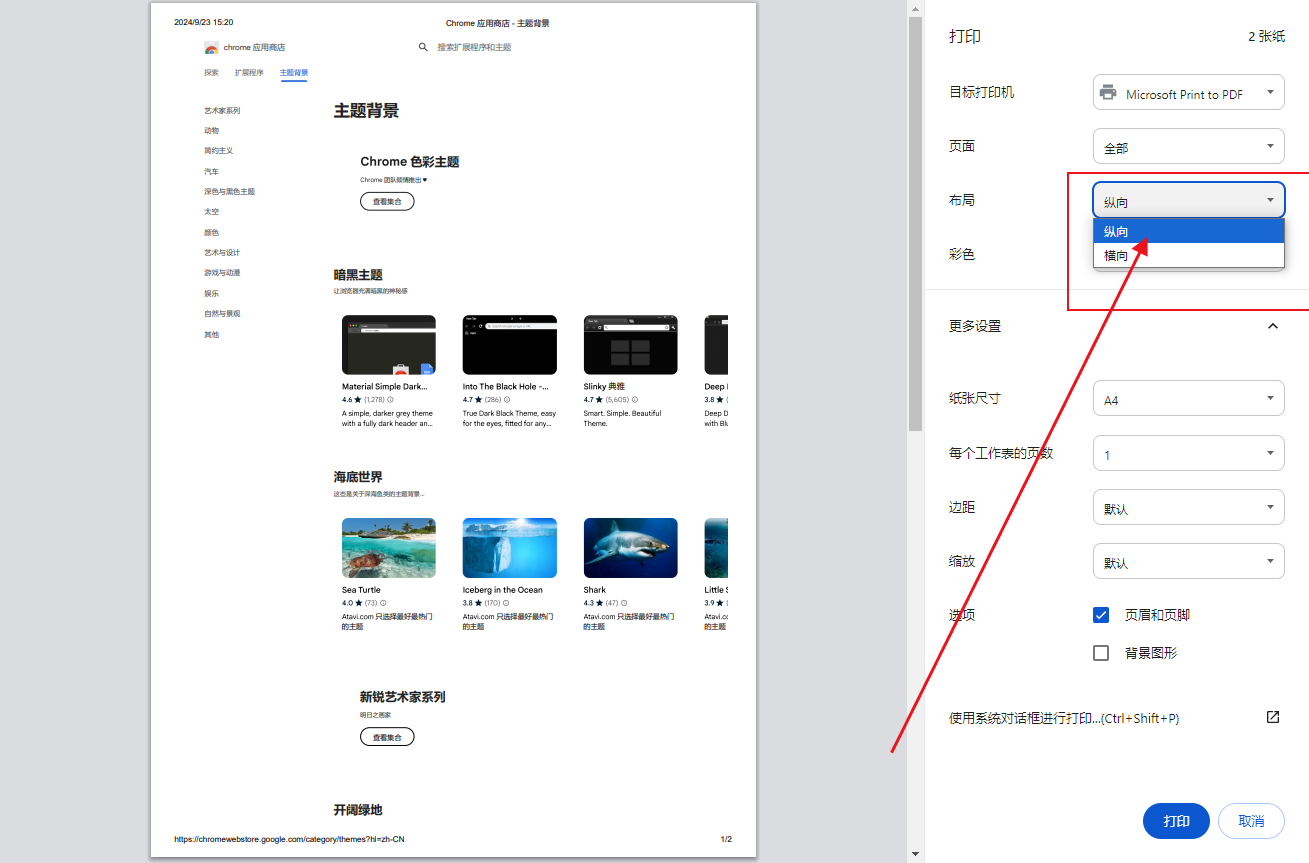Open the Margins dropdown
The image size is (1309, 863).
coord(1188,507)
